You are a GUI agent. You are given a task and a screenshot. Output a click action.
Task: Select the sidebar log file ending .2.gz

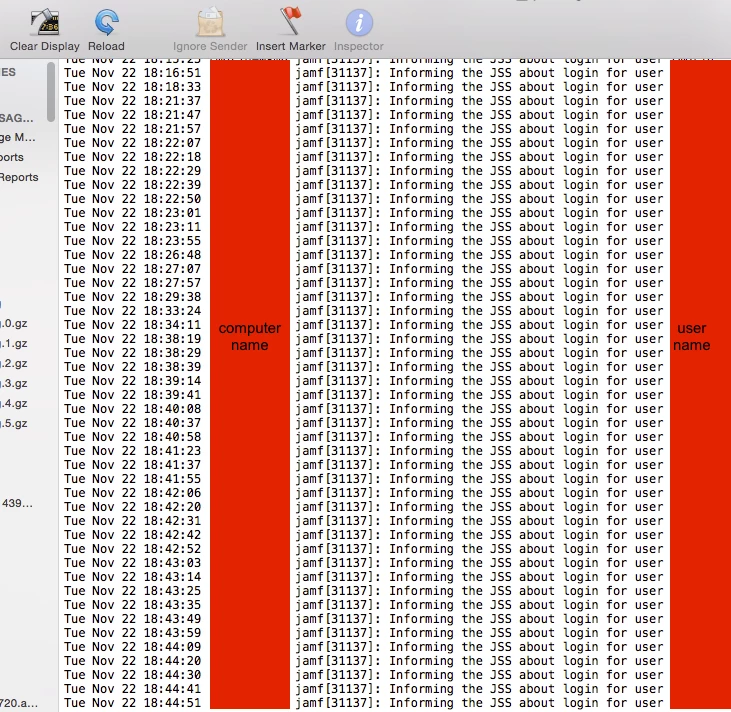point(14,363)
